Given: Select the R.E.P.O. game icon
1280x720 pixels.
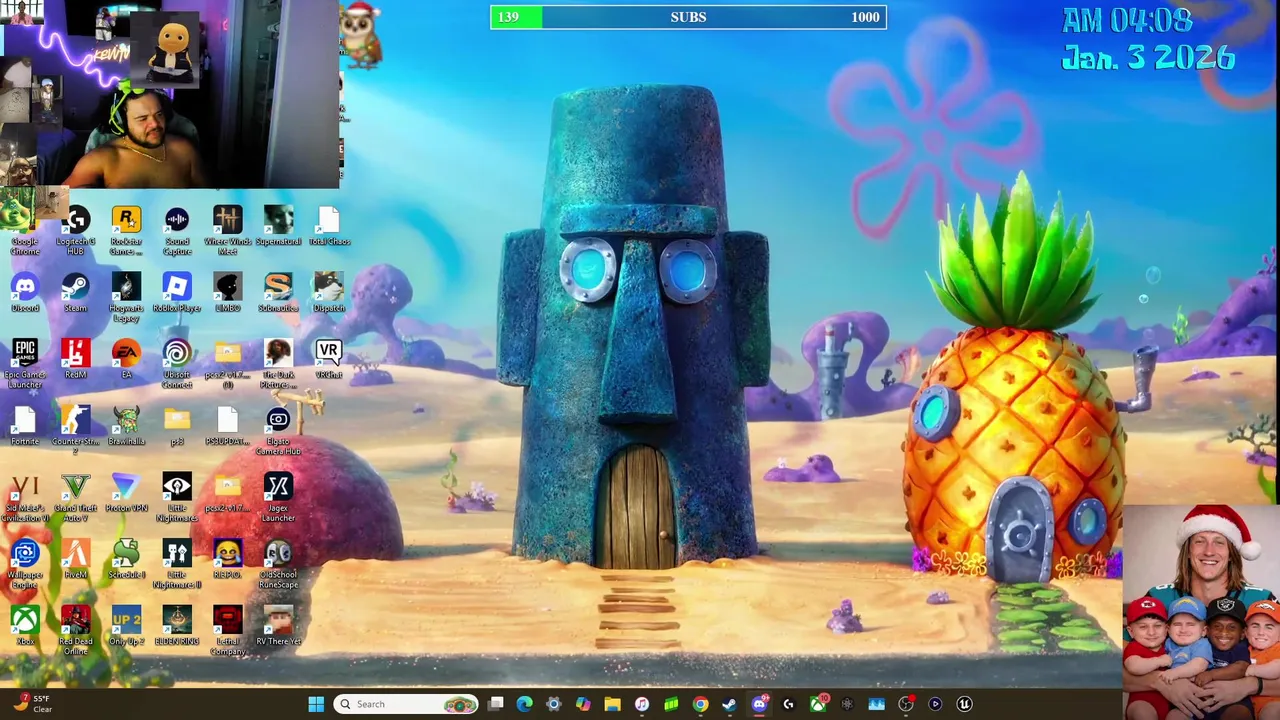Looking at the screenshot, I should coord(227,560).
